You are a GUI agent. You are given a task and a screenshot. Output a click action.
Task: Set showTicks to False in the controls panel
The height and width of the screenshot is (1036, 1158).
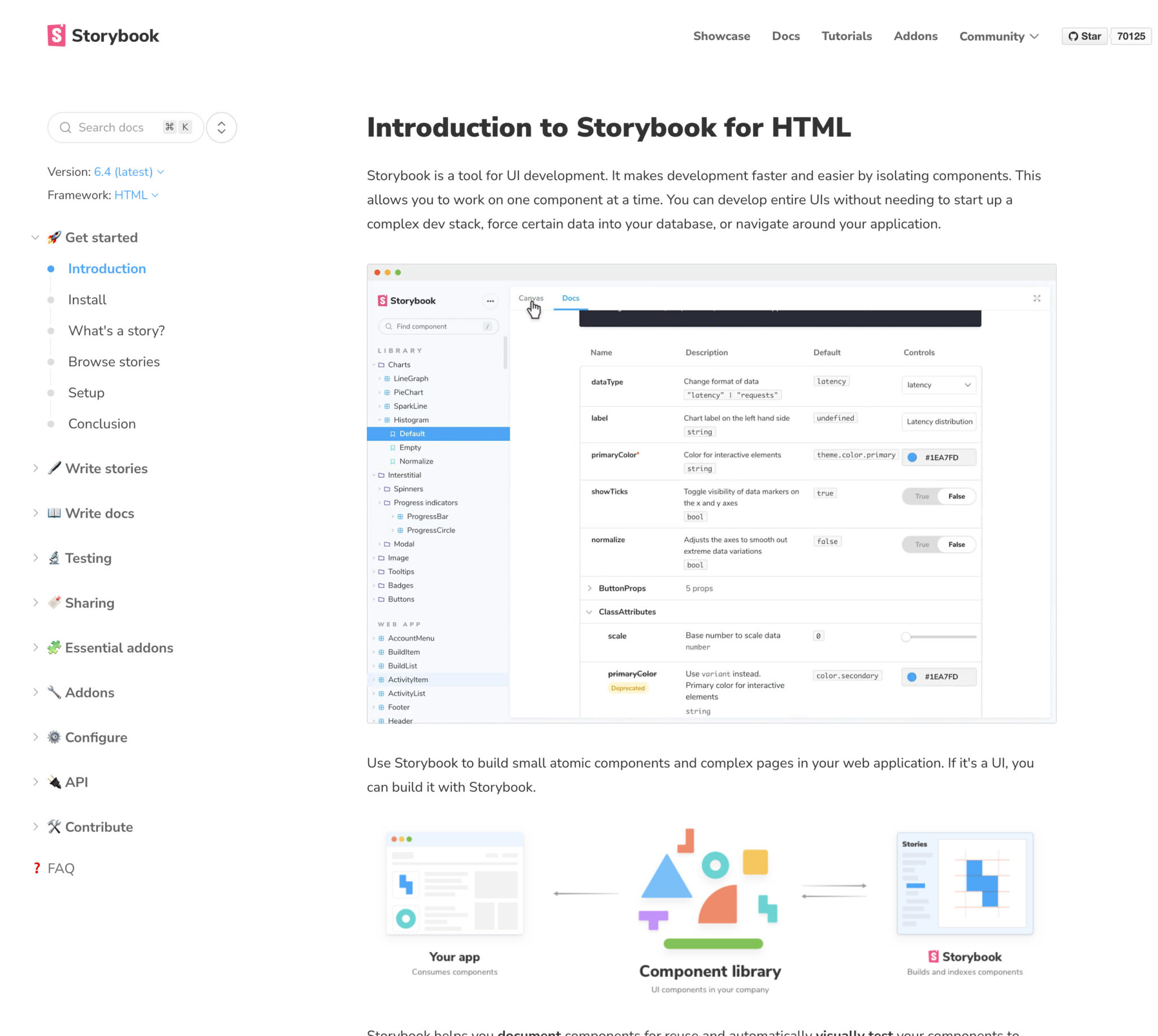click(x=957, y=496)
